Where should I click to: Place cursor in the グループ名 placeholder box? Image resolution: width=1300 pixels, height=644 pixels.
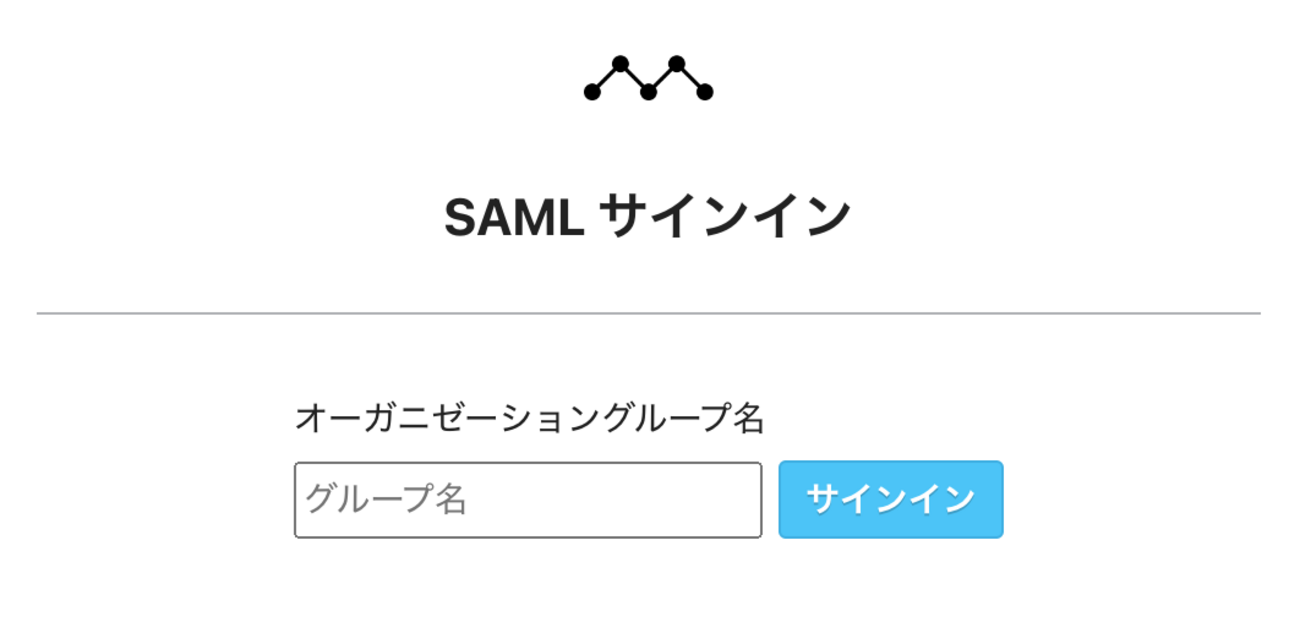[x=527, y=499]
